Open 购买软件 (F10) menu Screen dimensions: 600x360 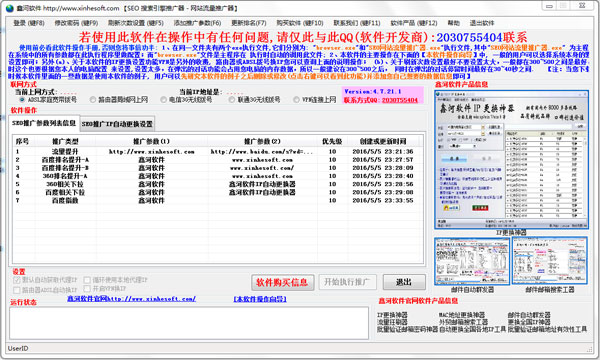(300, 23)
